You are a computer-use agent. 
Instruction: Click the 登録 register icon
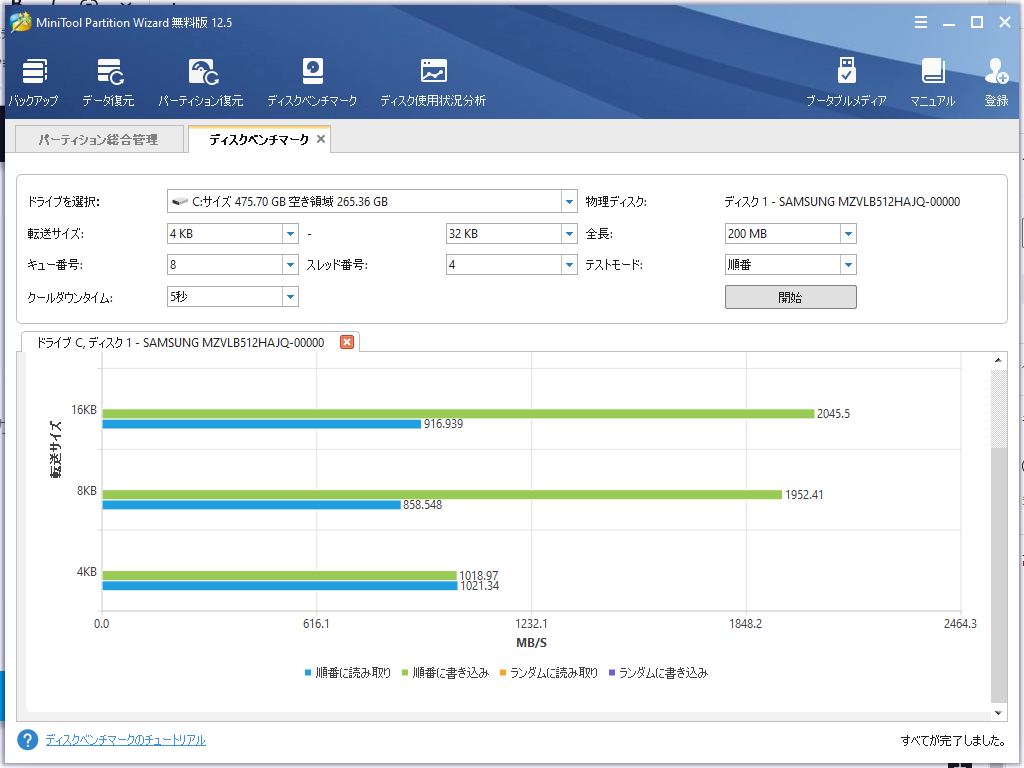coord(997,82)
